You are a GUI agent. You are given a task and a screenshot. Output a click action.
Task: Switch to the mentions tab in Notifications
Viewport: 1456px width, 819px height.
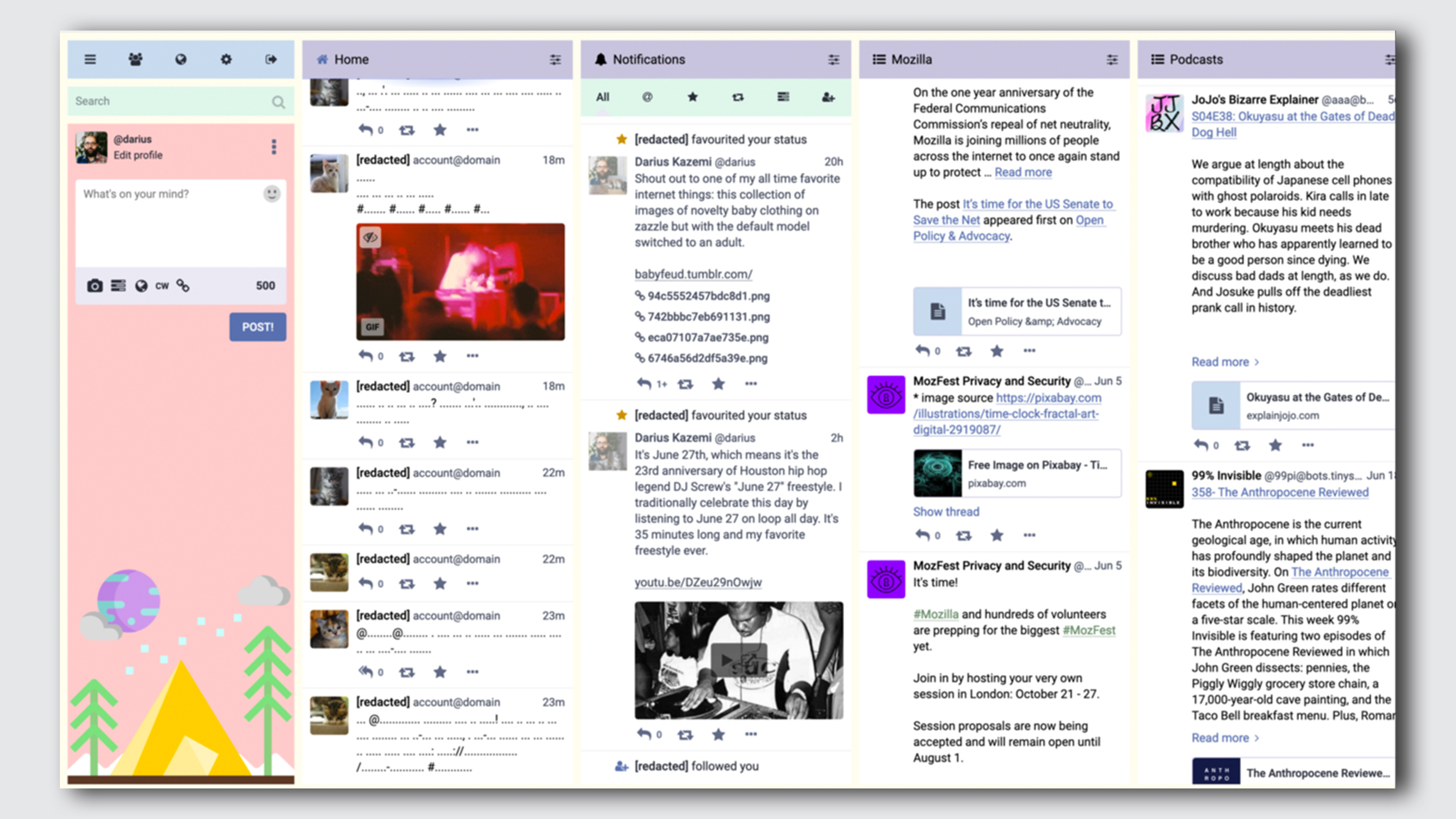click(648, 97)
